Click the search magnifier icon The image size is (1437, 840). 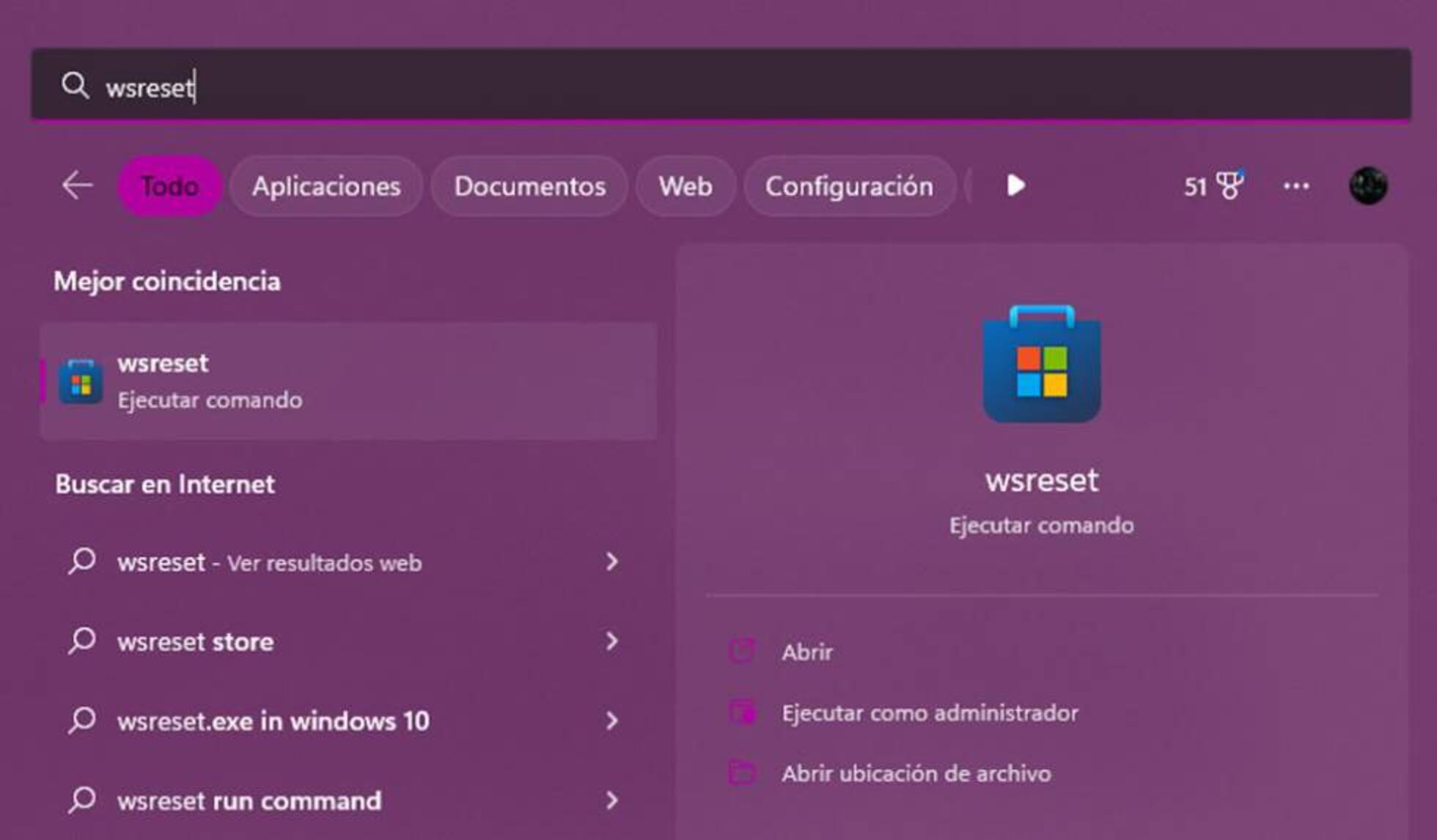click(x=76, y=86)
